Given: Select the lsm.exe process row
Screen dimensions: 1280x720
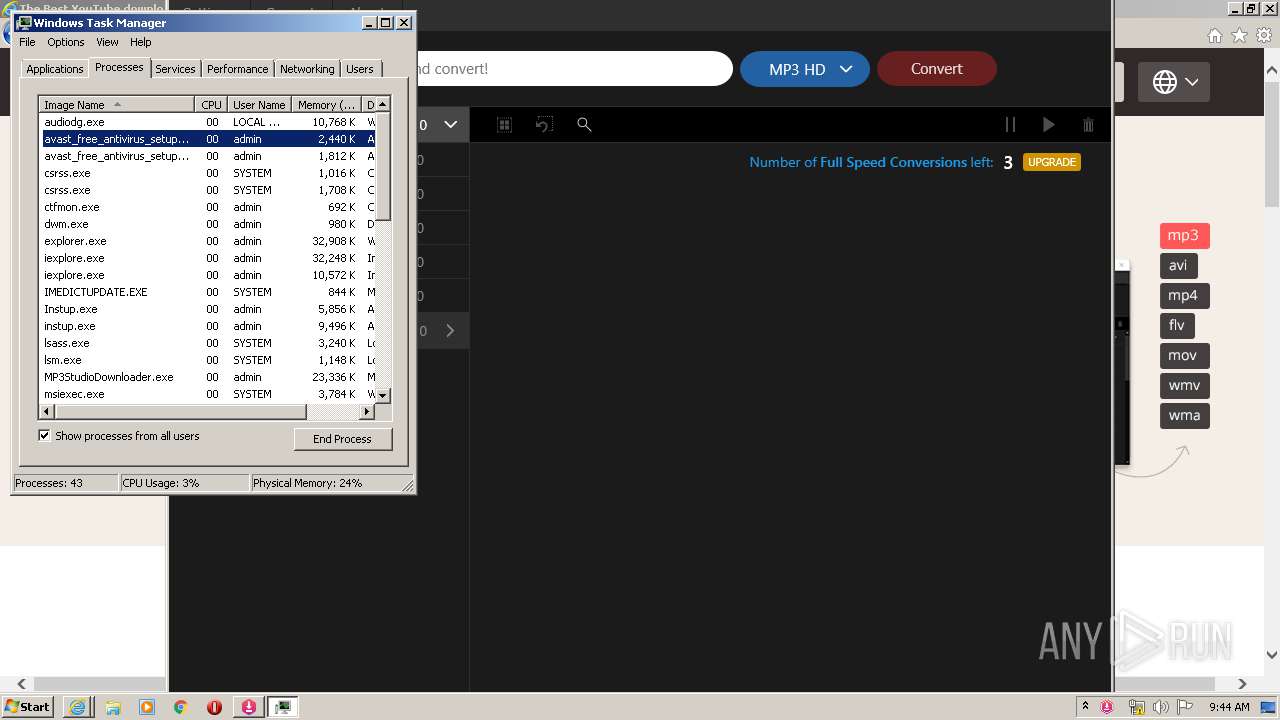Looking at the screenshot, I should 207,360.
